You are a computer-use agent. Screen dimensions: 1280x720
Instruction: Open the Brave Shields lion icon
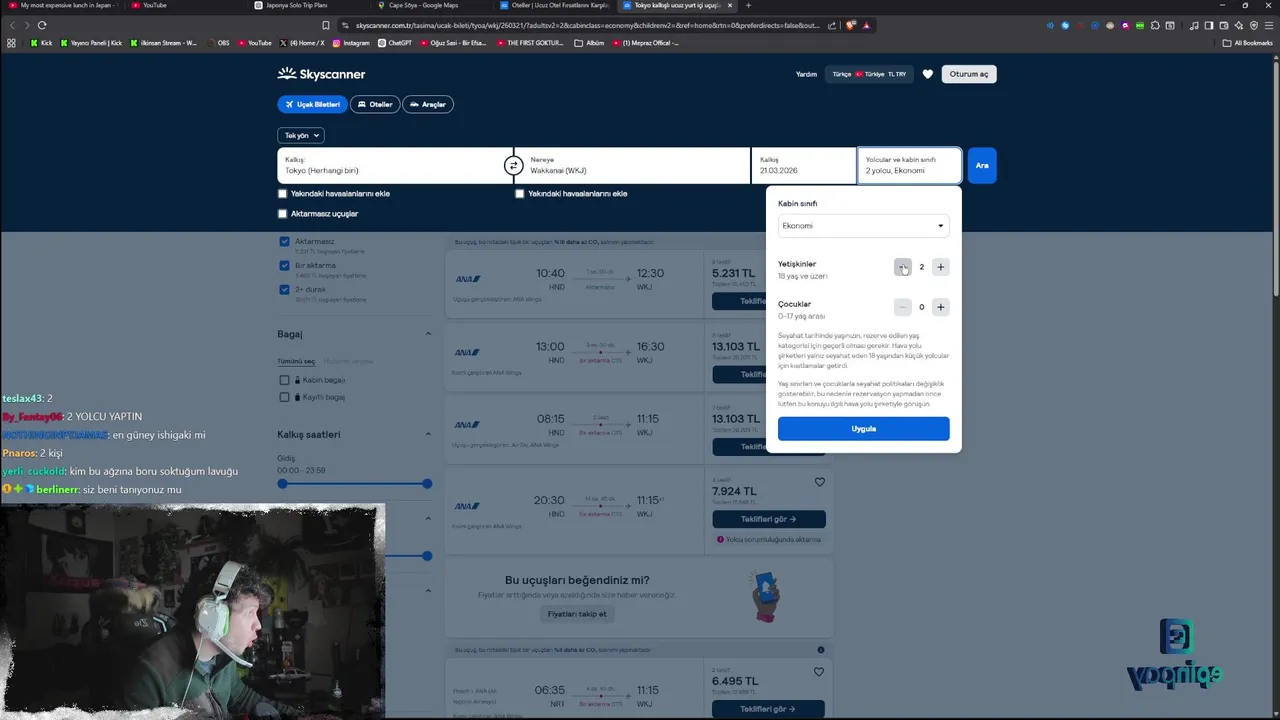[x=850, y=25]
